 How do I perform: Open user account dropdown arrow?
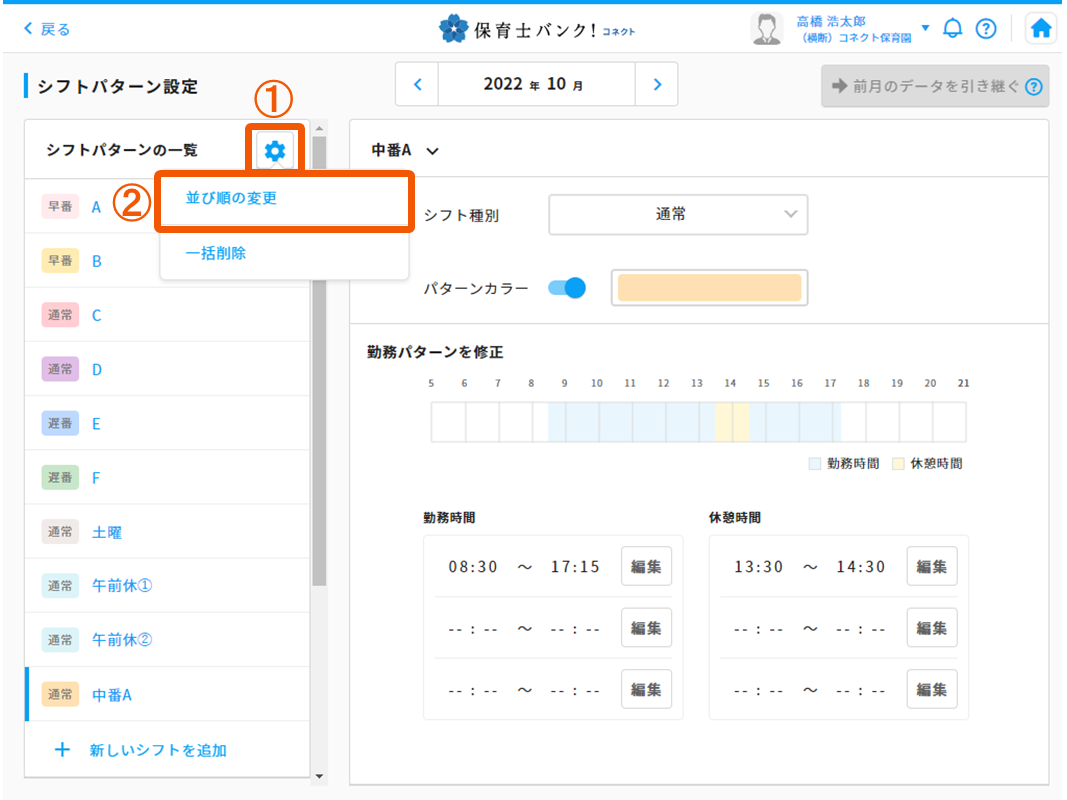(x=925, y=28)
